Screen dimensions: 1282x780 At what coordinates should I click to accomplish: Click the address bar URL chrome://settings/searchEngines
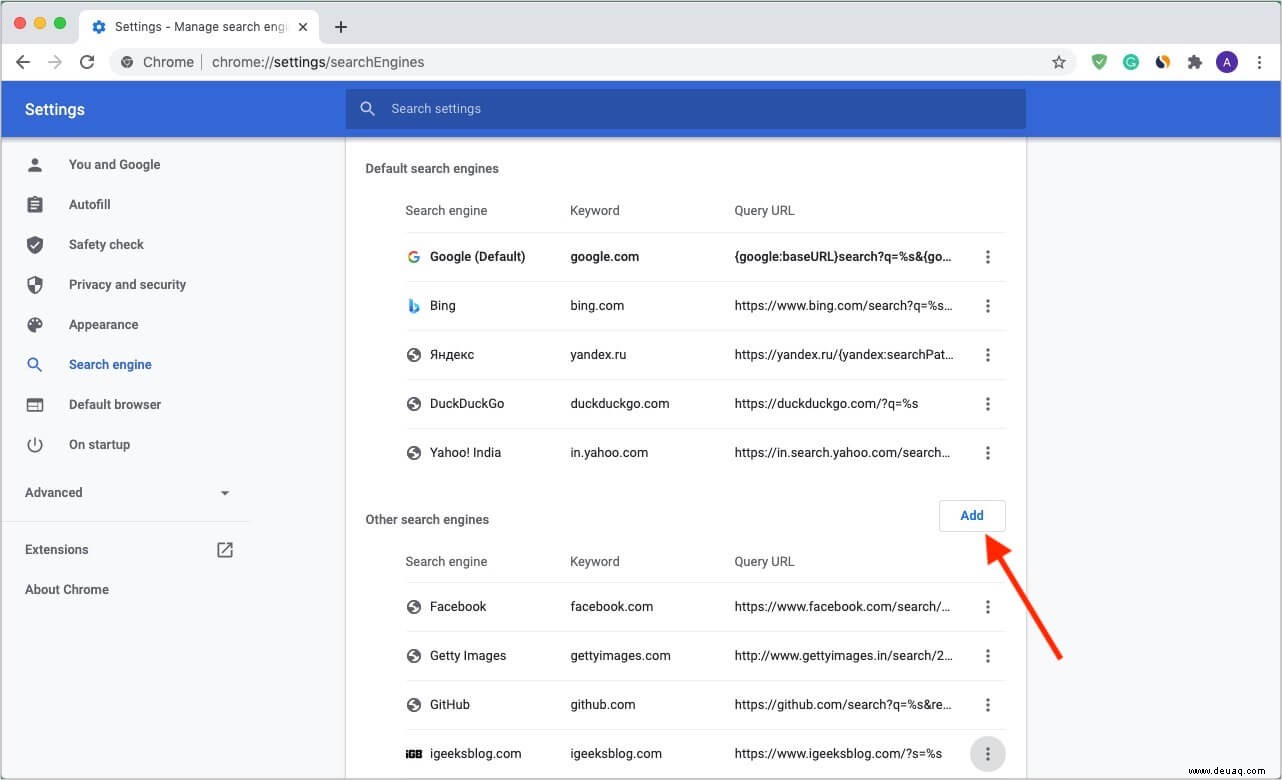tap(318, 62)
